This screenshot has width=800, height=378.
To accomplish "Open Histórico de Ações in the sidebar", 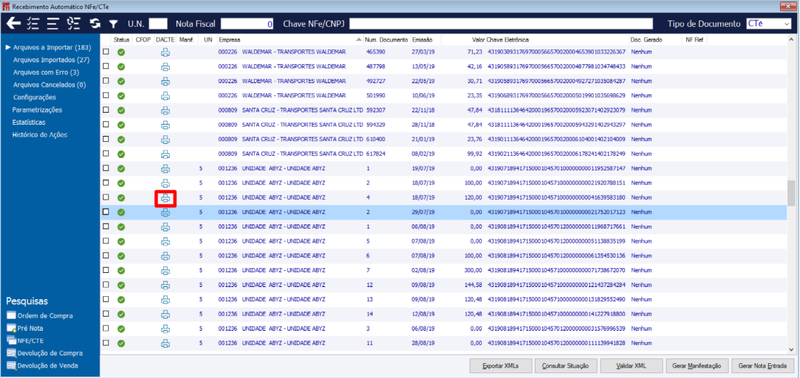I will click(40, 135).
